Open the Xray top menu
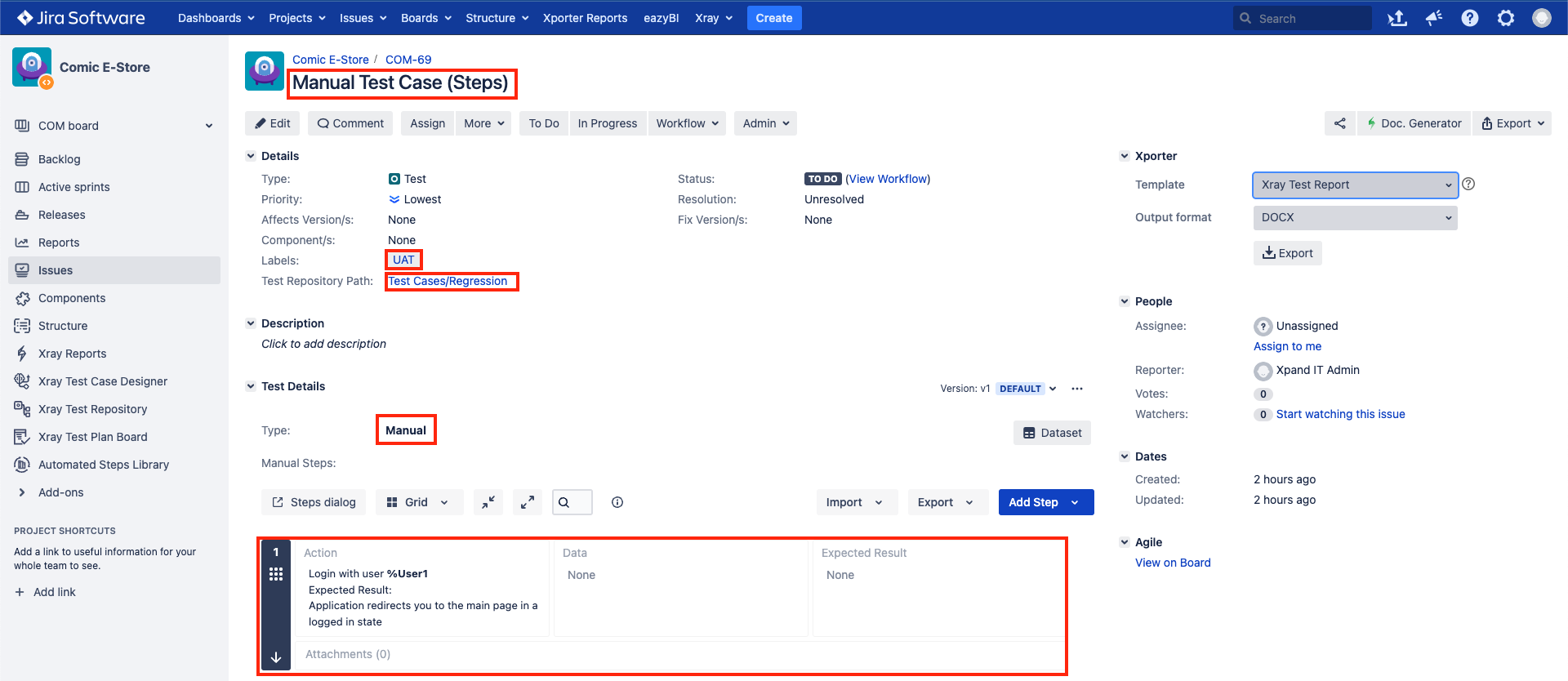Viewport: 1568px width, 681px height. pyautogui.click(x=714, y=18)
